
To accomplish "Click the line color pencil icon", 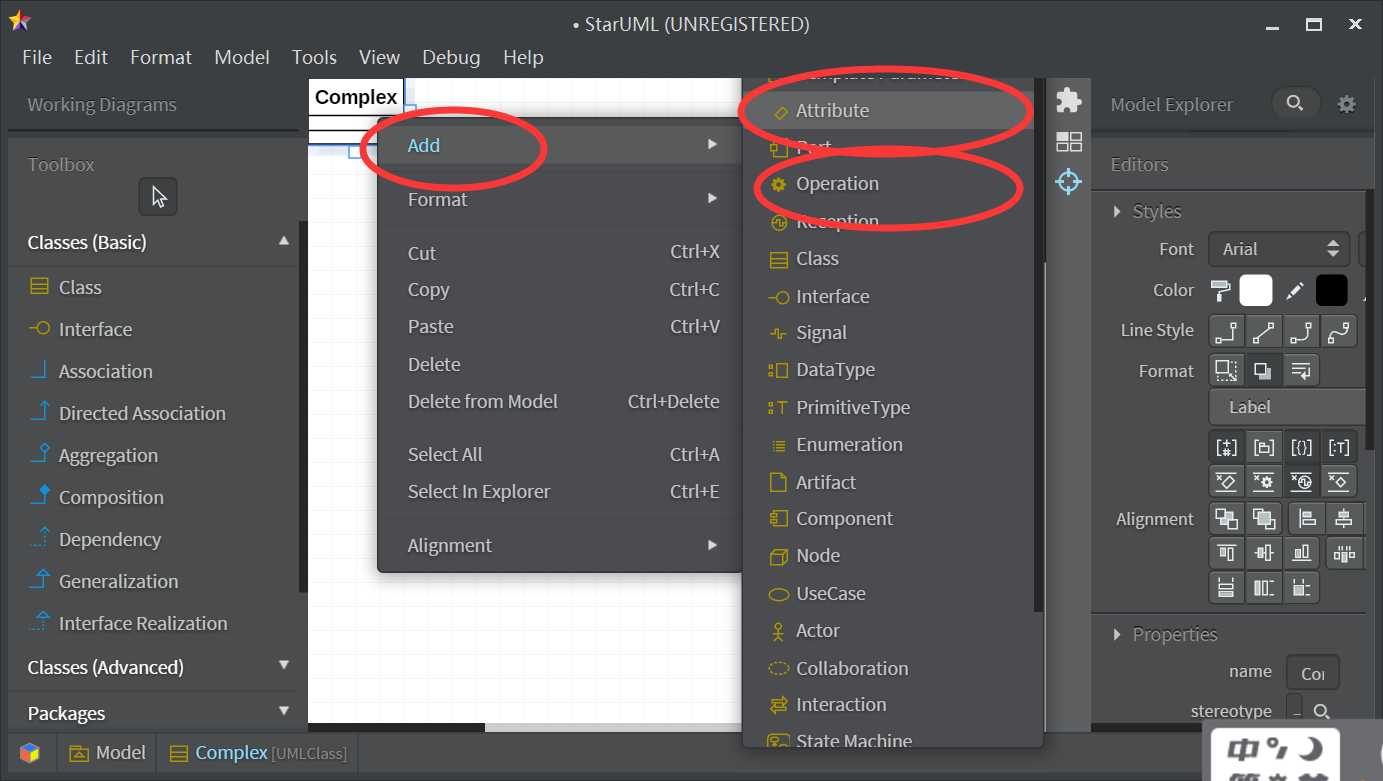I will 1295,291.
